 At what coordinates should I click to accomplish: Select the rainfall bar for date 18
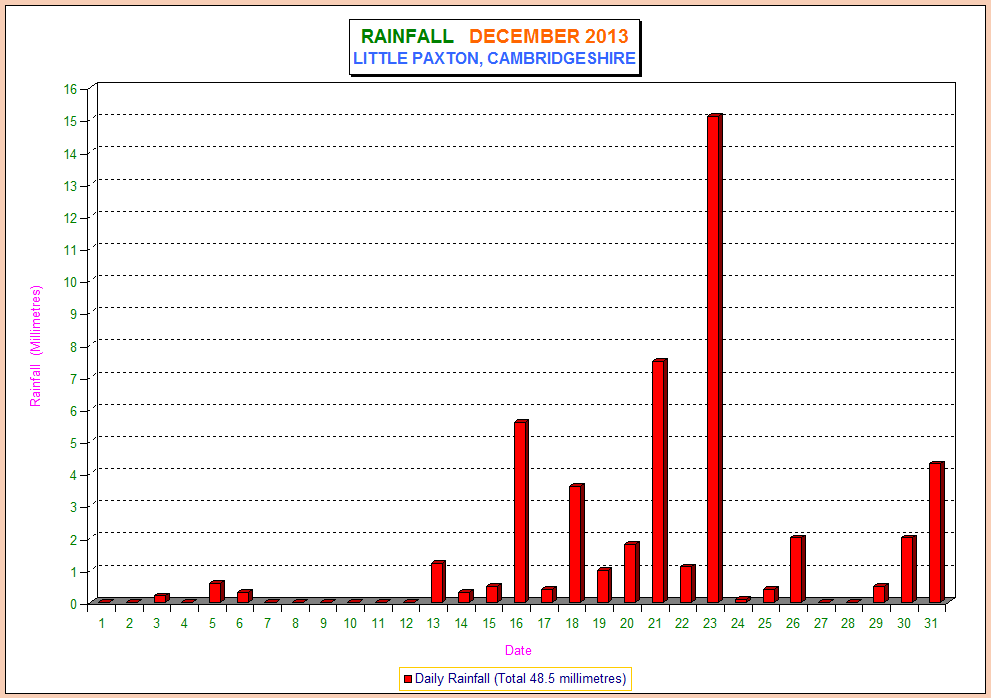[576, 543]
